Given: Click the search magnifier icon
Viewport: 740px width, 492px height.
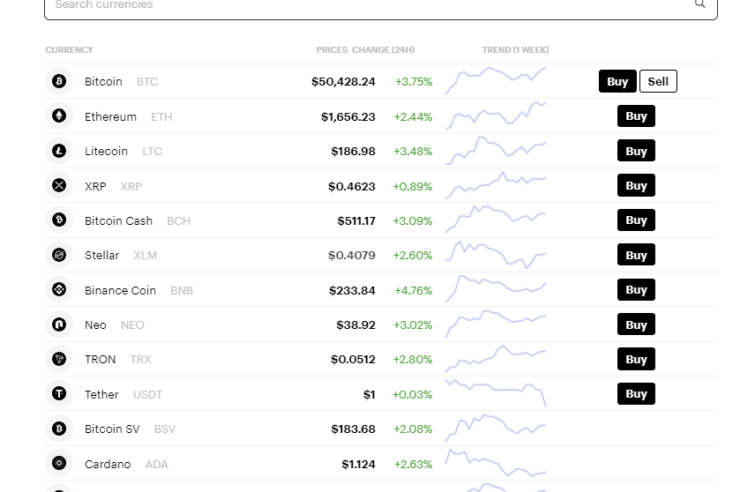Looking at the screenshot, I should click(700, 4).
